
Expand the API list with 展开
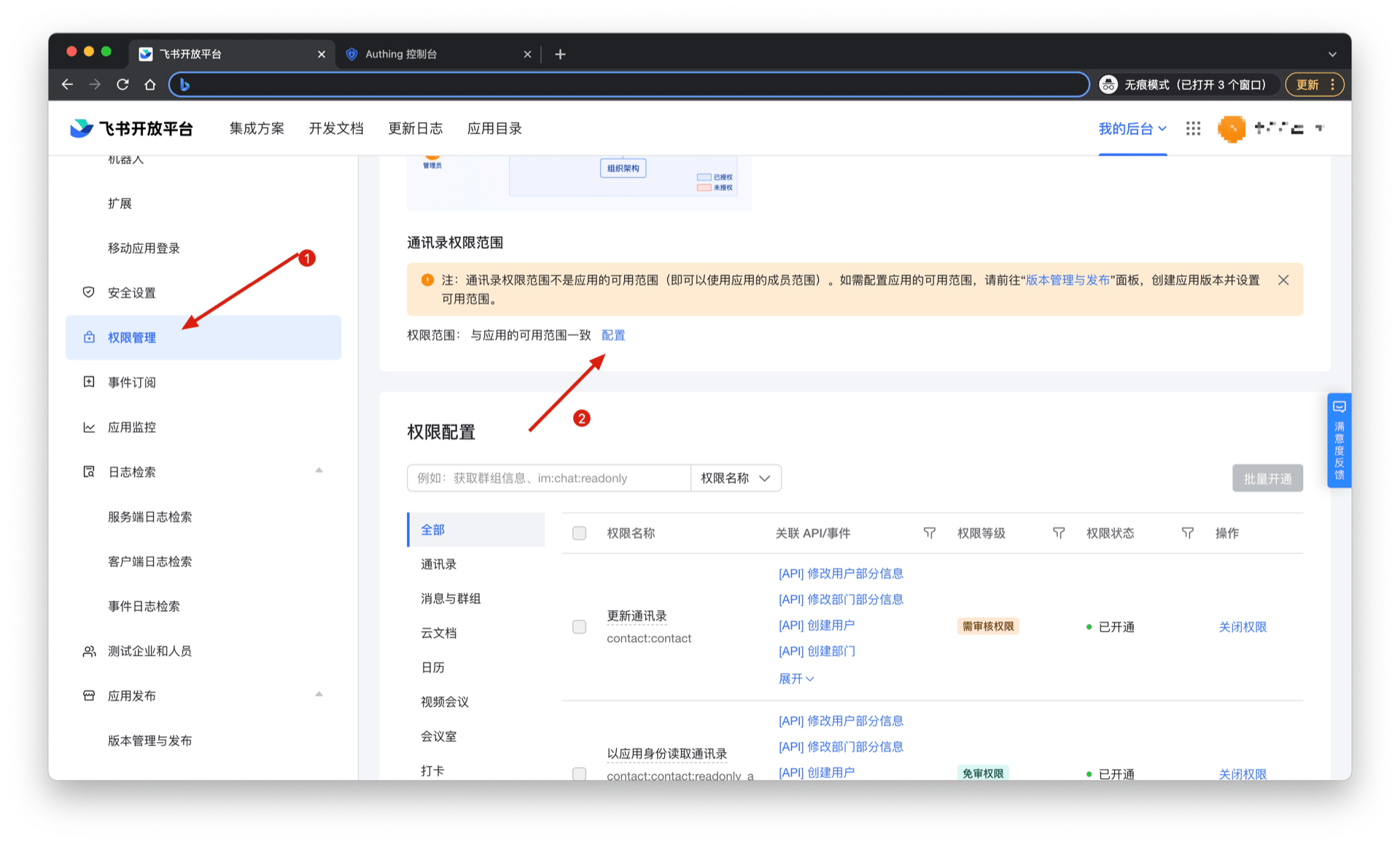(796, 679)
